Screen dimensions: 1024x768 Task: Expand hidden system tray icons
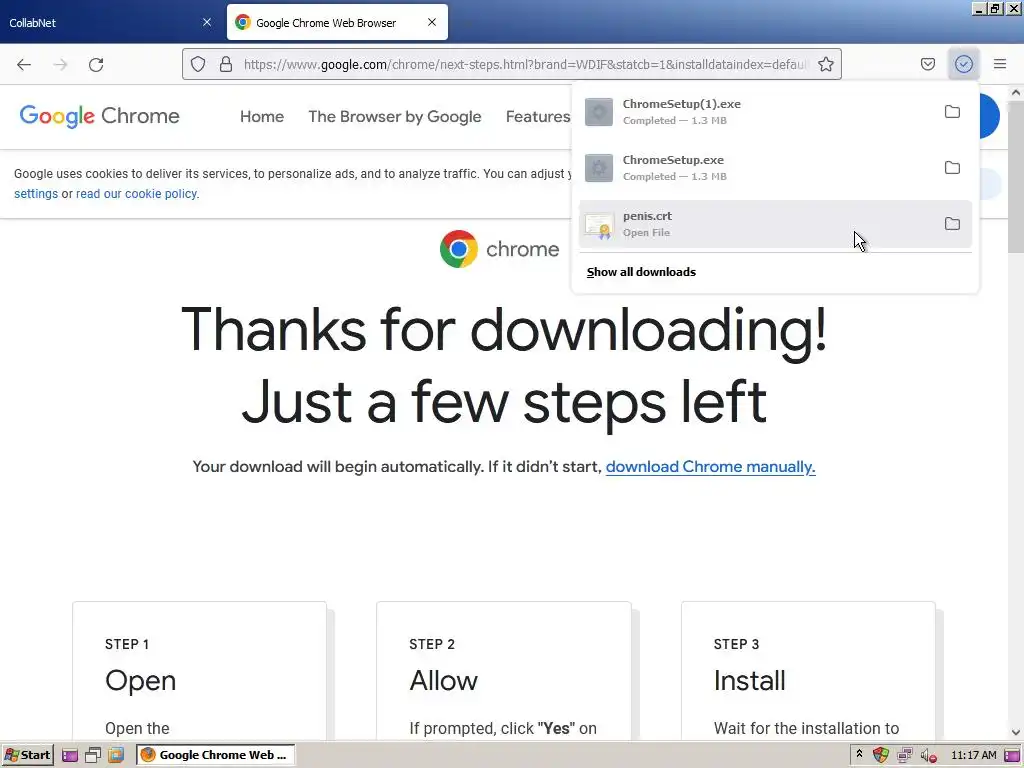pyautogui.click(x=859, y=754)
